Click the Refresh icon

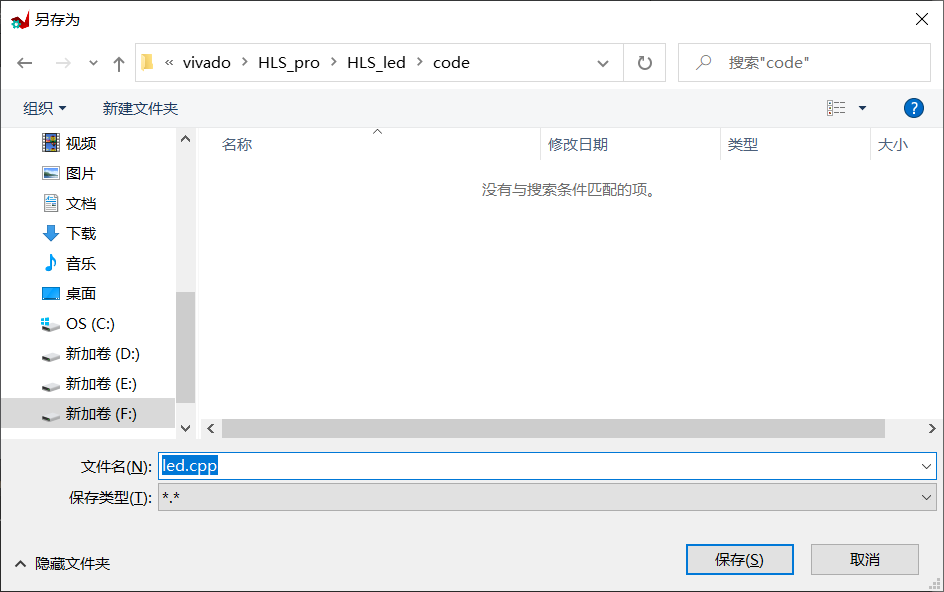[x=645, y=62]
